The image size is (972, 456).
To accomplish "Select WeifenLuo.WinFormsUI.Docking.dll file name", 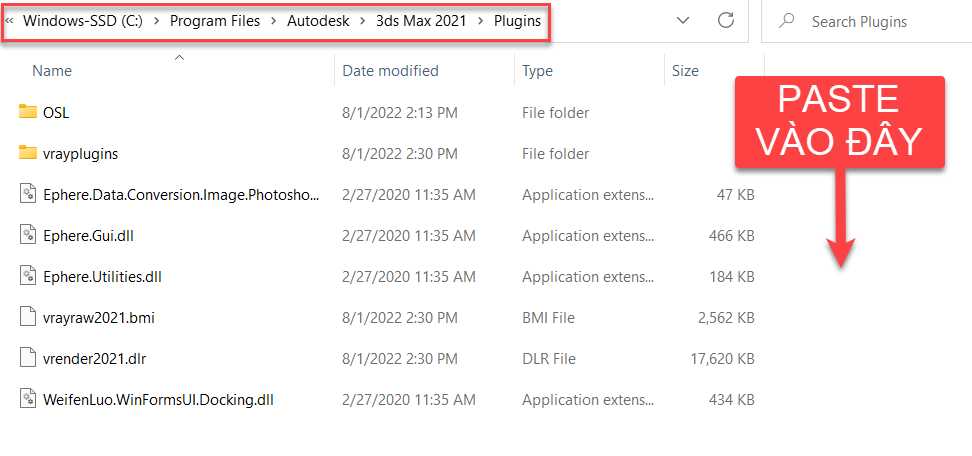I will 159,399.
